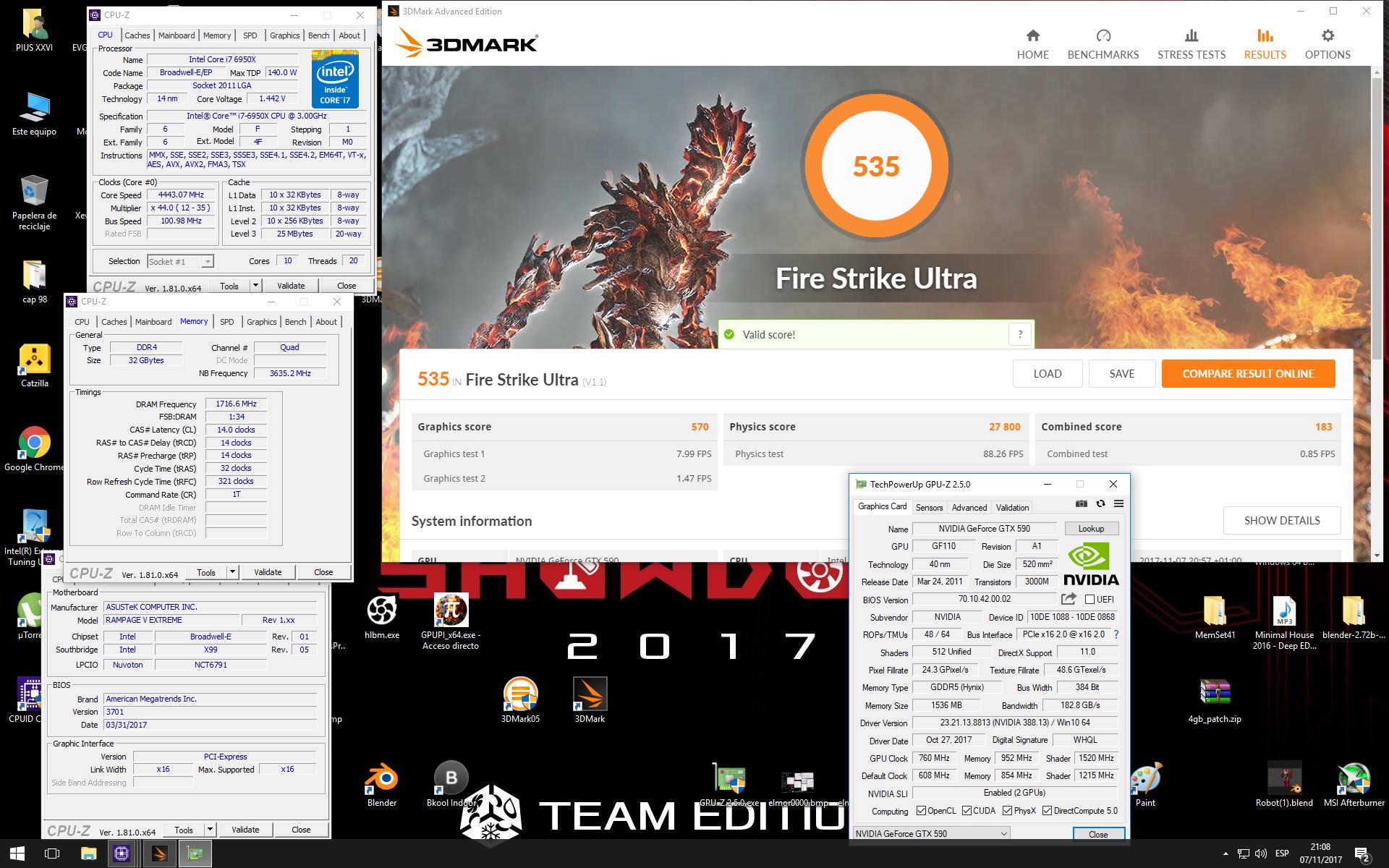Toggle the UEFI checkbox in GPU-Z

point(1089,599)
